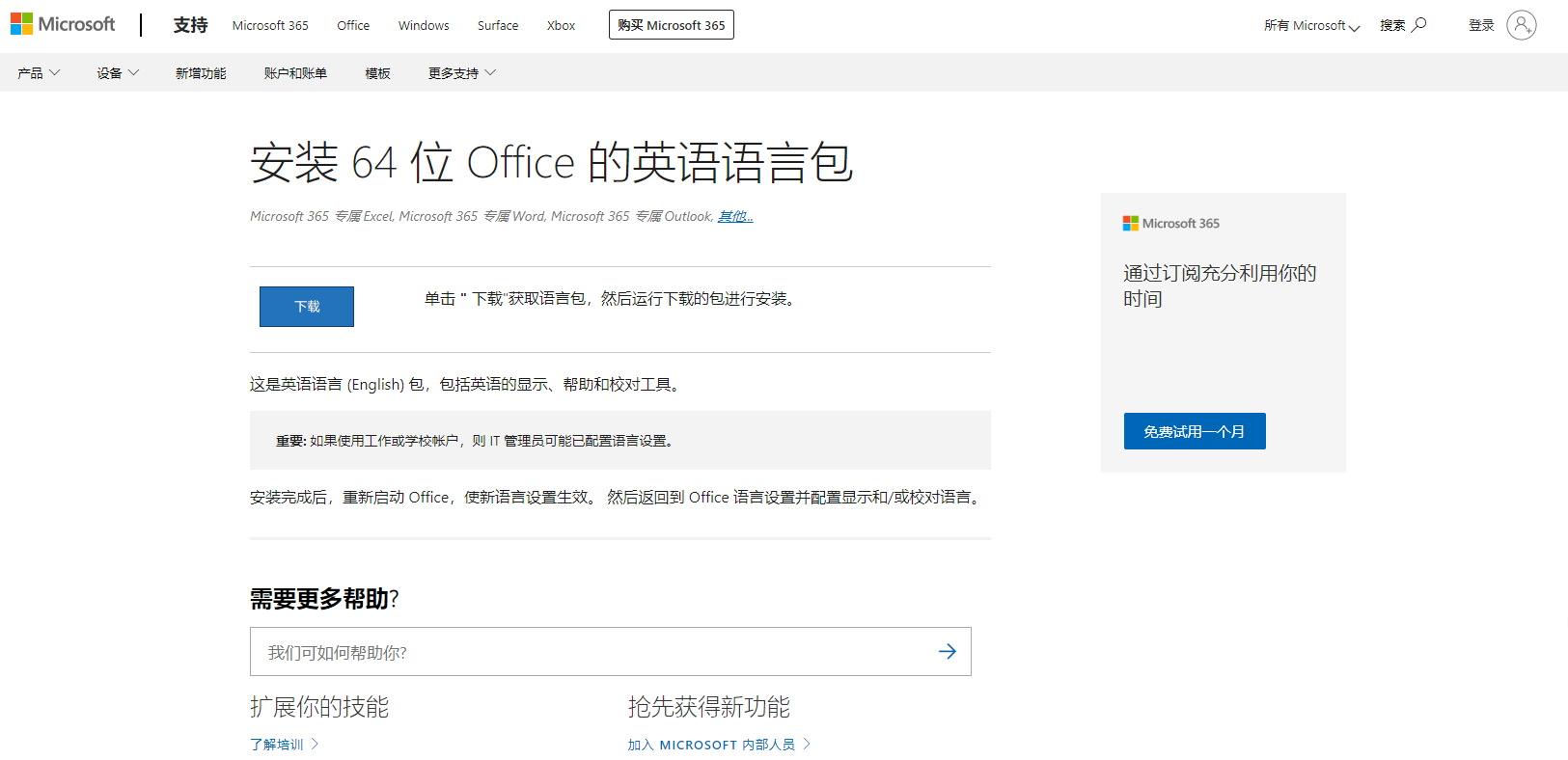
Task: Expand the 更多支持 dropdown menu
Action: pos(462,73)
